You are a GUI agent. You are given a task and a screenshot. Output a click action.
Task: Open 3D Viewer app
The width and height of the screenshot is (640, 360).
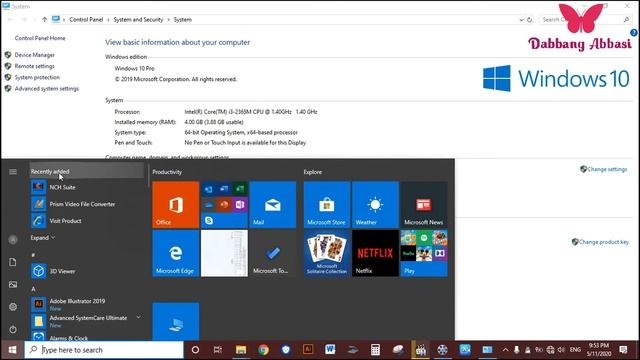point(87,271)
